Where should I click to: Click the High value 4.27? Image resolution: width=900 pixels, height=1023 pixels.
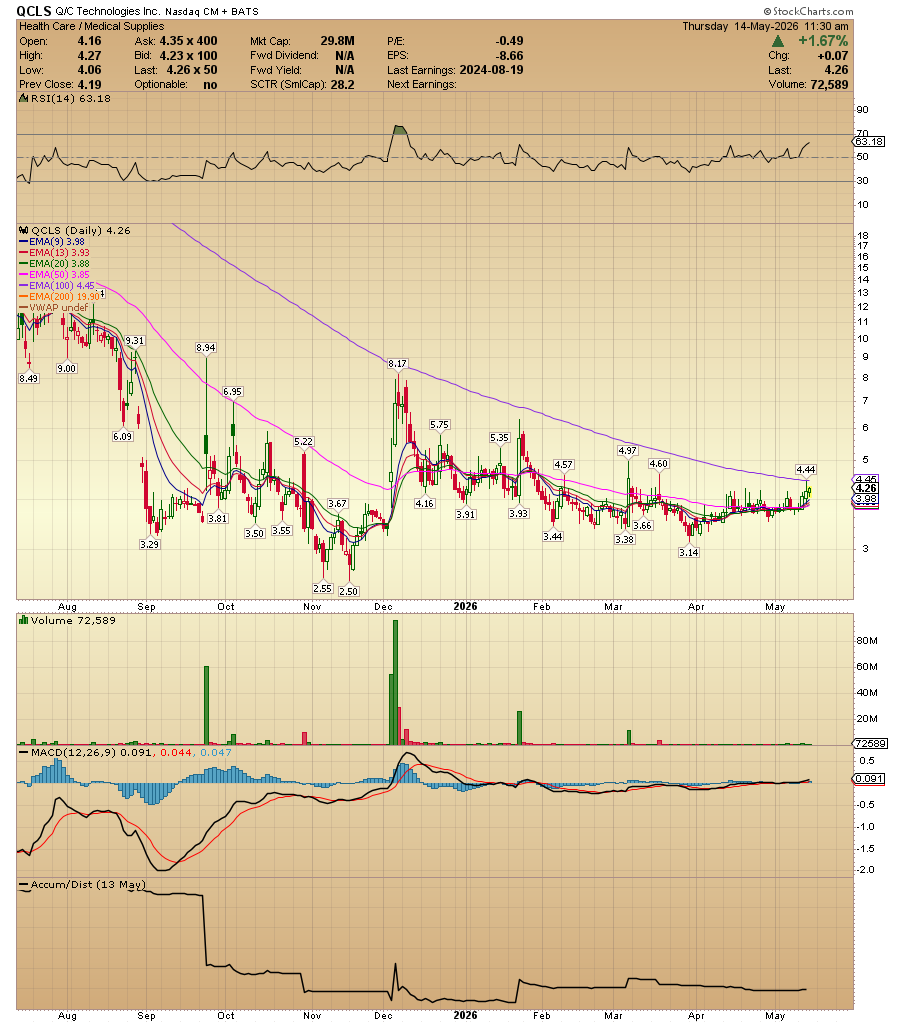tap(89, 56)
